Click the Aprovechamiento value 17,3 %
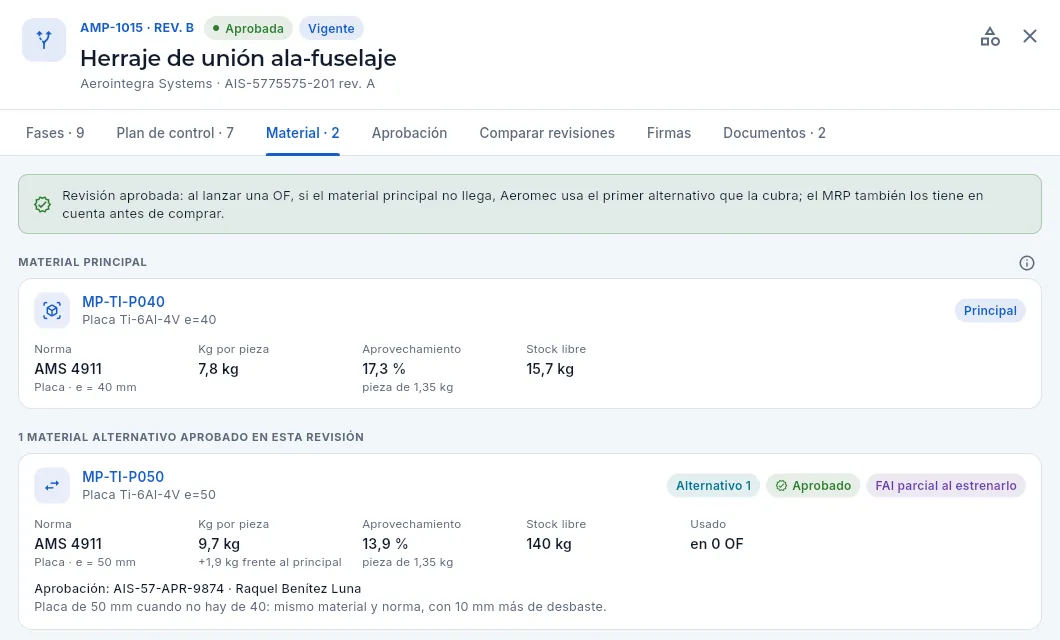Viewport: 1060px width, 640px height. tap(384, 369)
